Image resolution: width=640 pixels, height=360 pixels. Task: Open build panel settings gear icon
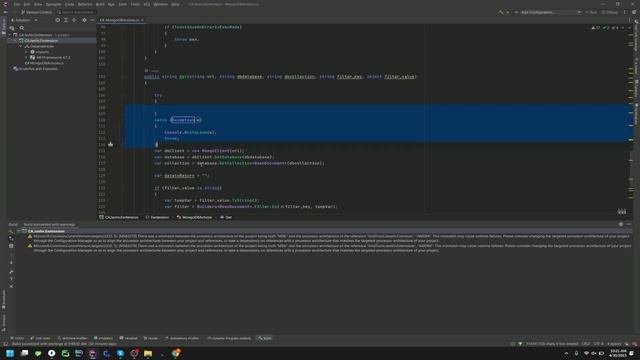click(621, 224)
